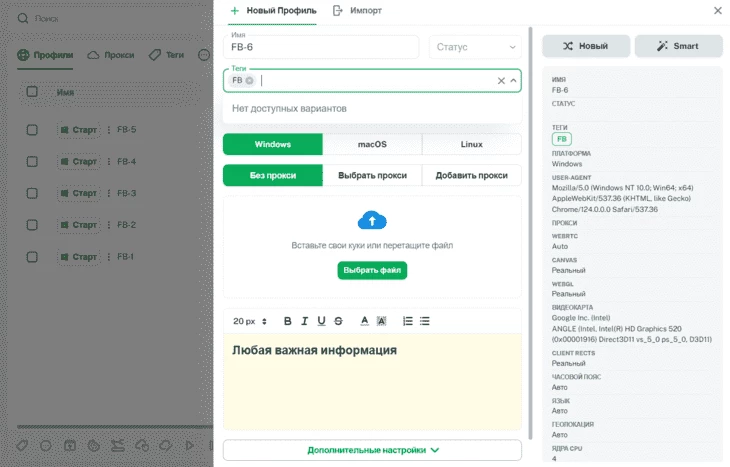Expand Дополнительные настройки section
730x467 pixels.
(x=372, y=450)
